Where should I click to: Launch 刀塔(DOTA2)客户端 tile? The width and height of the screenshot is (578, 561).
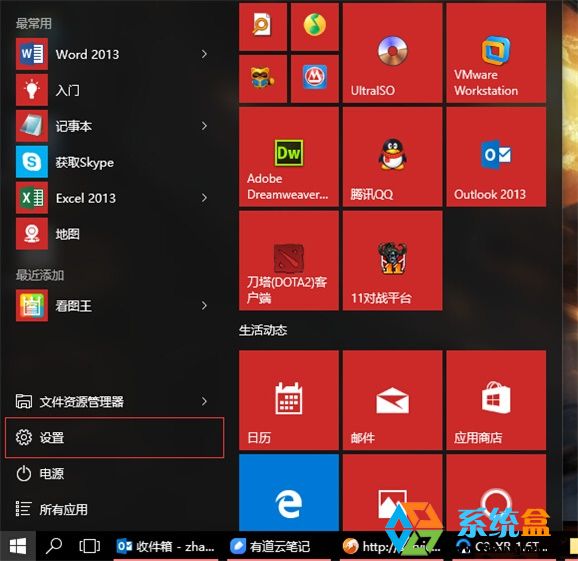pos(289,261)
